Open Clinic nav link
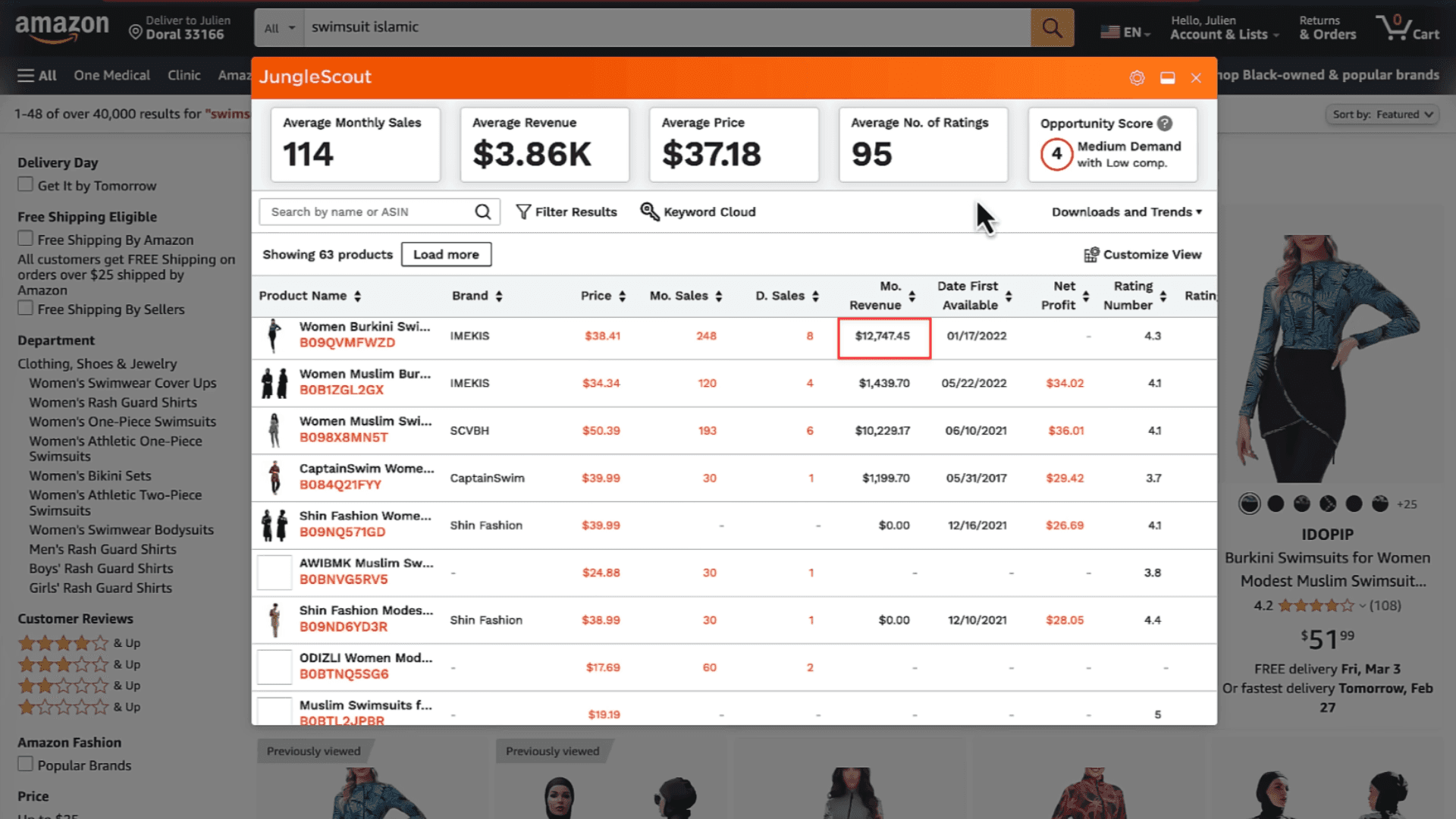1456x819 pixels. pyautogui.click(x=184, y=75)
